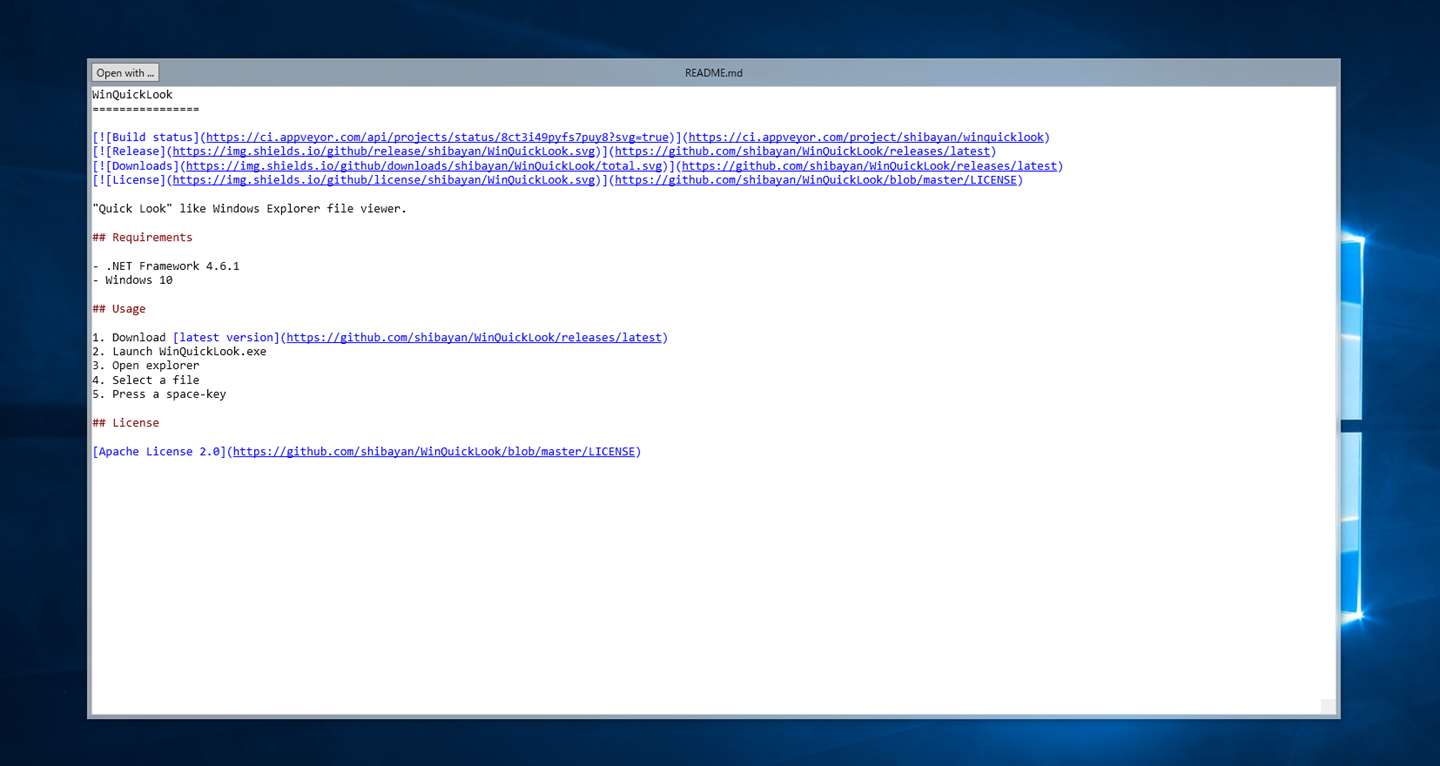Open the shields.io downloads total.svg link
The image size is (1440, 766).
[x=424, y=166]
